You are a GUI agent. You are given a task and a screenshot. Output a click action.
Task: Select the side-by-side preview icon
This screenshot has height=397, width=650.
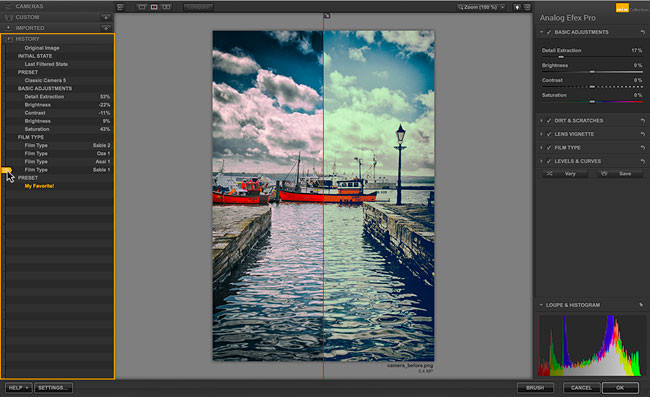click(166, 7)
